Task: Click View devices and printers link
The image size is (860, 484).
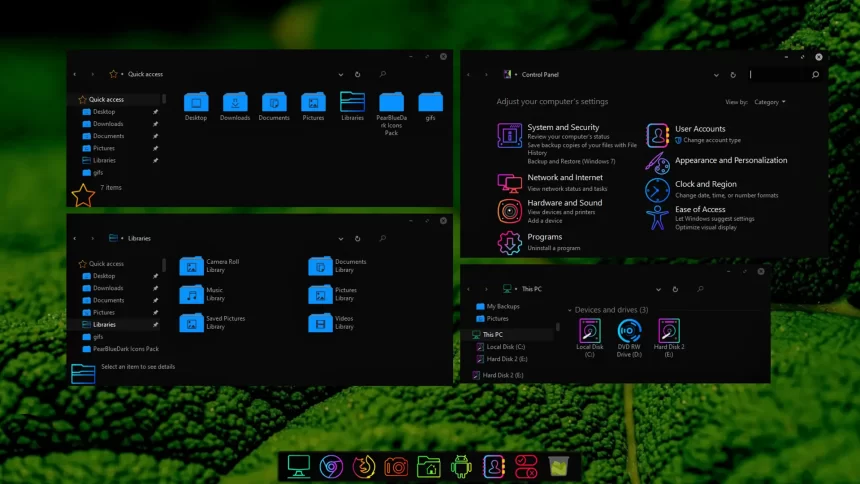Action: (561, 212)
